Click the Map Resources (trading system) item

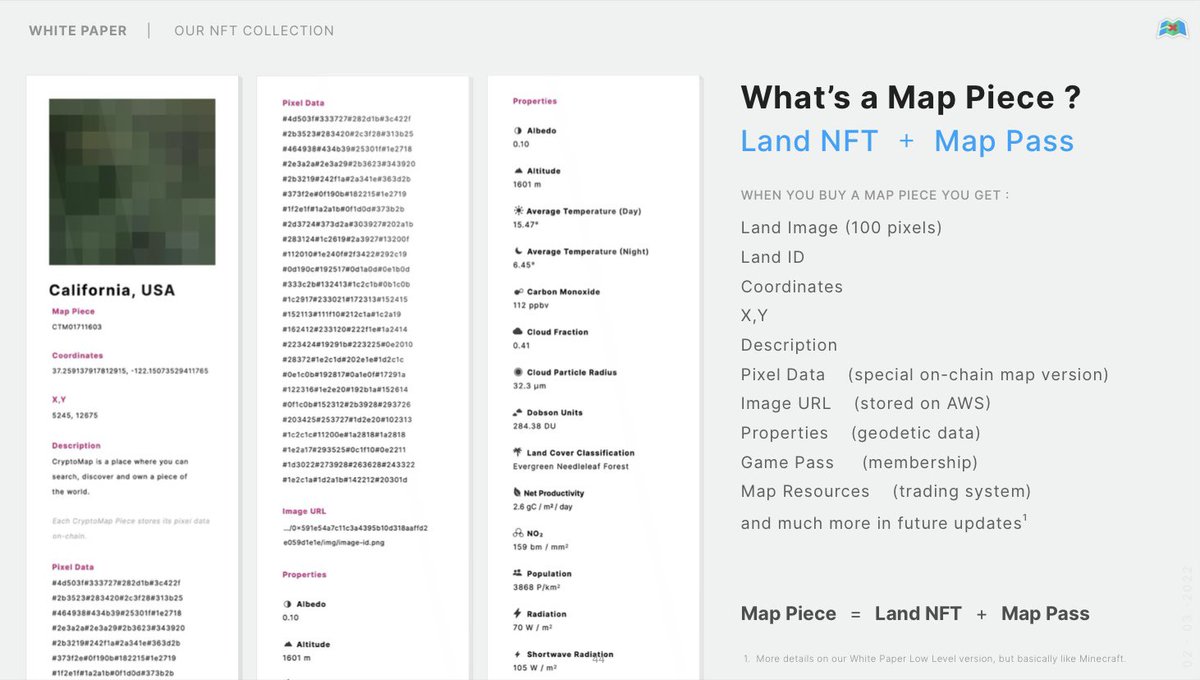click(x=886, y=492)
